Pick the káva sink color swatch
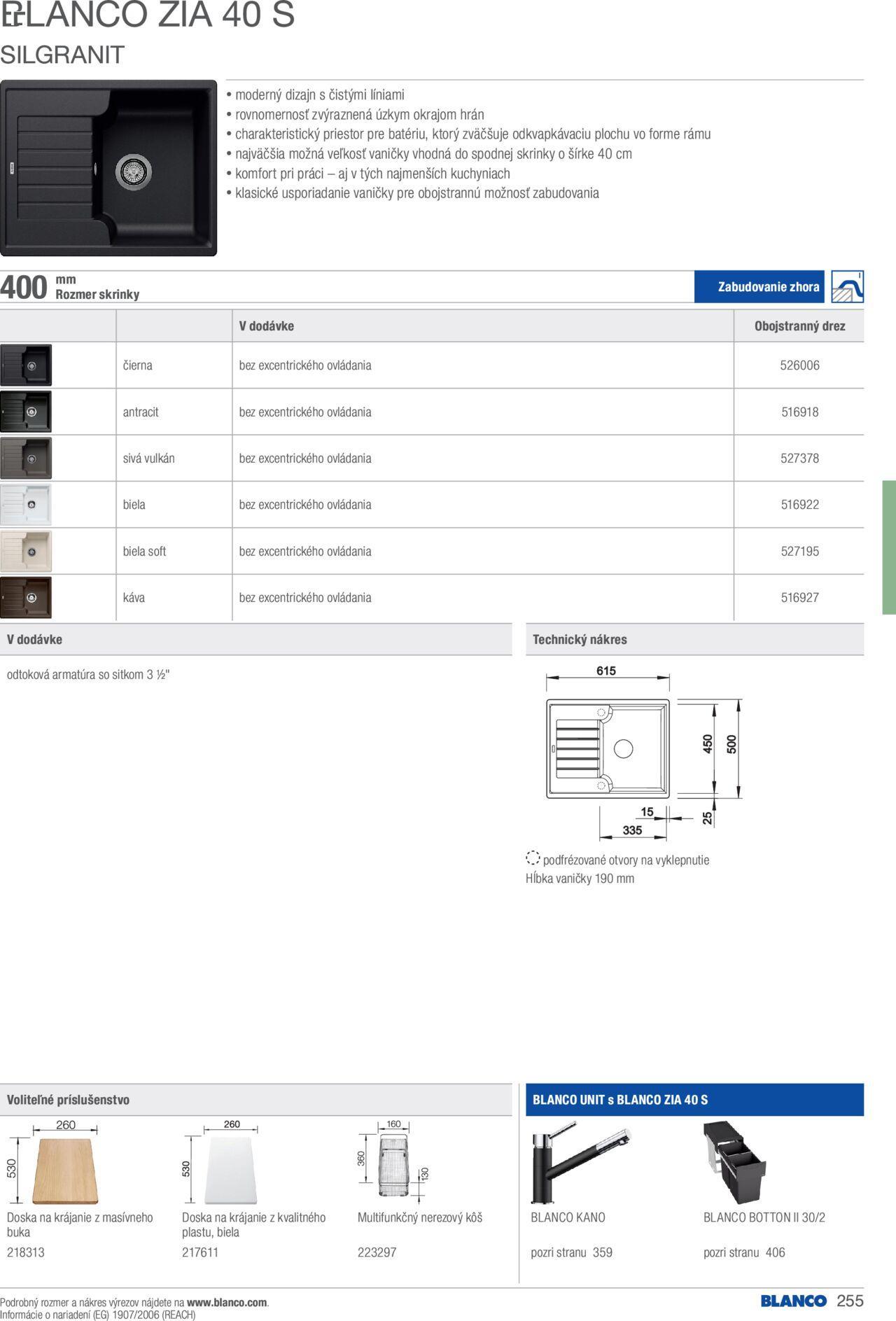The height and width of the screenshot is (1321, 896). (26, 598)
